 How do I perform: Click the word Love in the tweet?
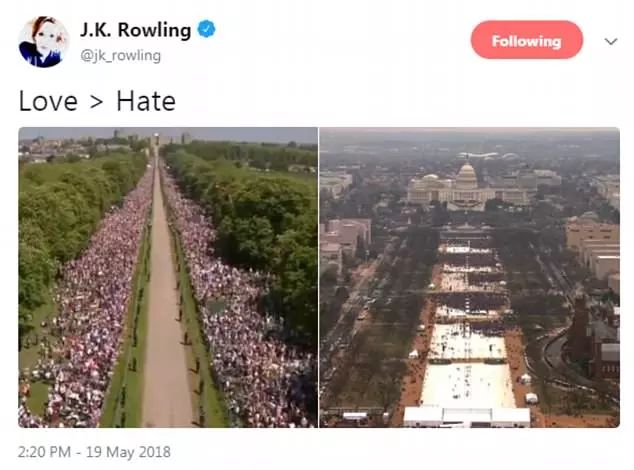(48, 101)
